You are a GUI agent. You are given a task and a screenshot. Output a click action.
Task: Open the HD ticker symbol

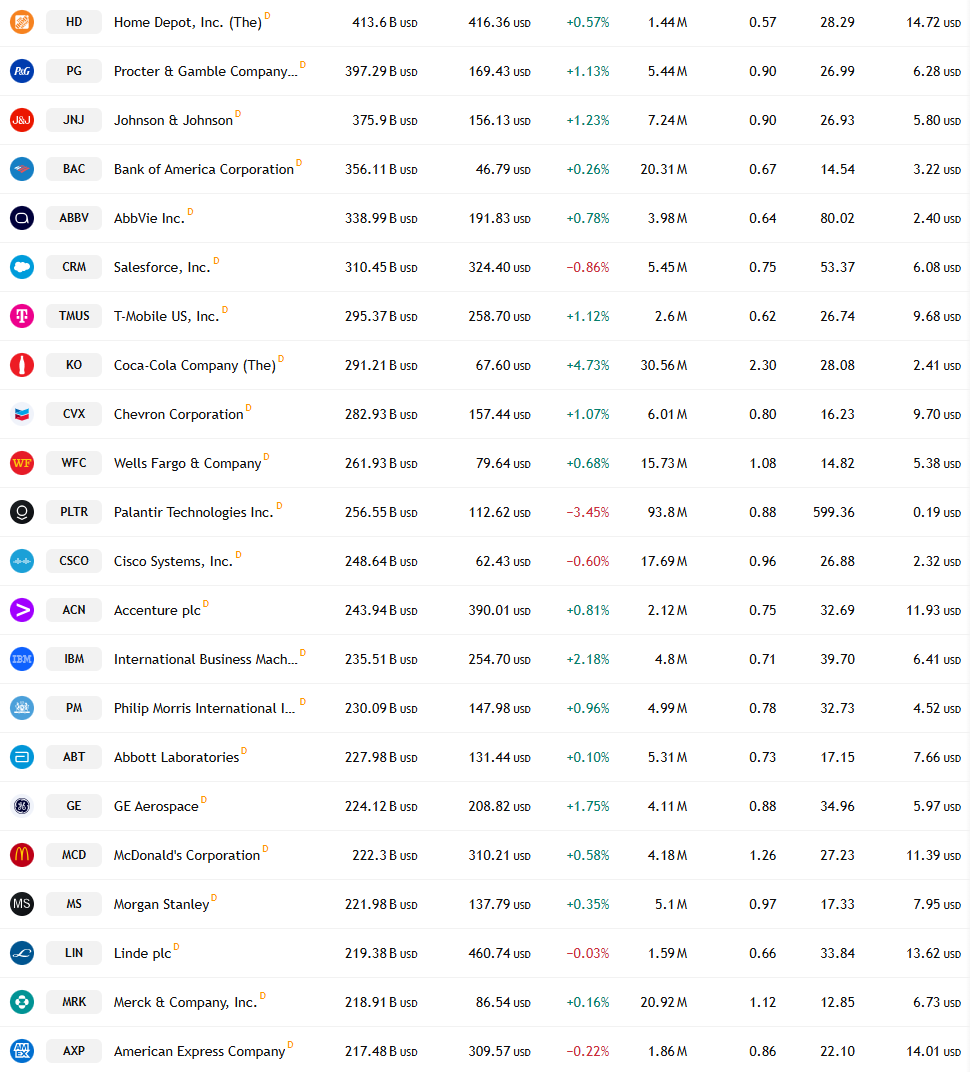74,22
